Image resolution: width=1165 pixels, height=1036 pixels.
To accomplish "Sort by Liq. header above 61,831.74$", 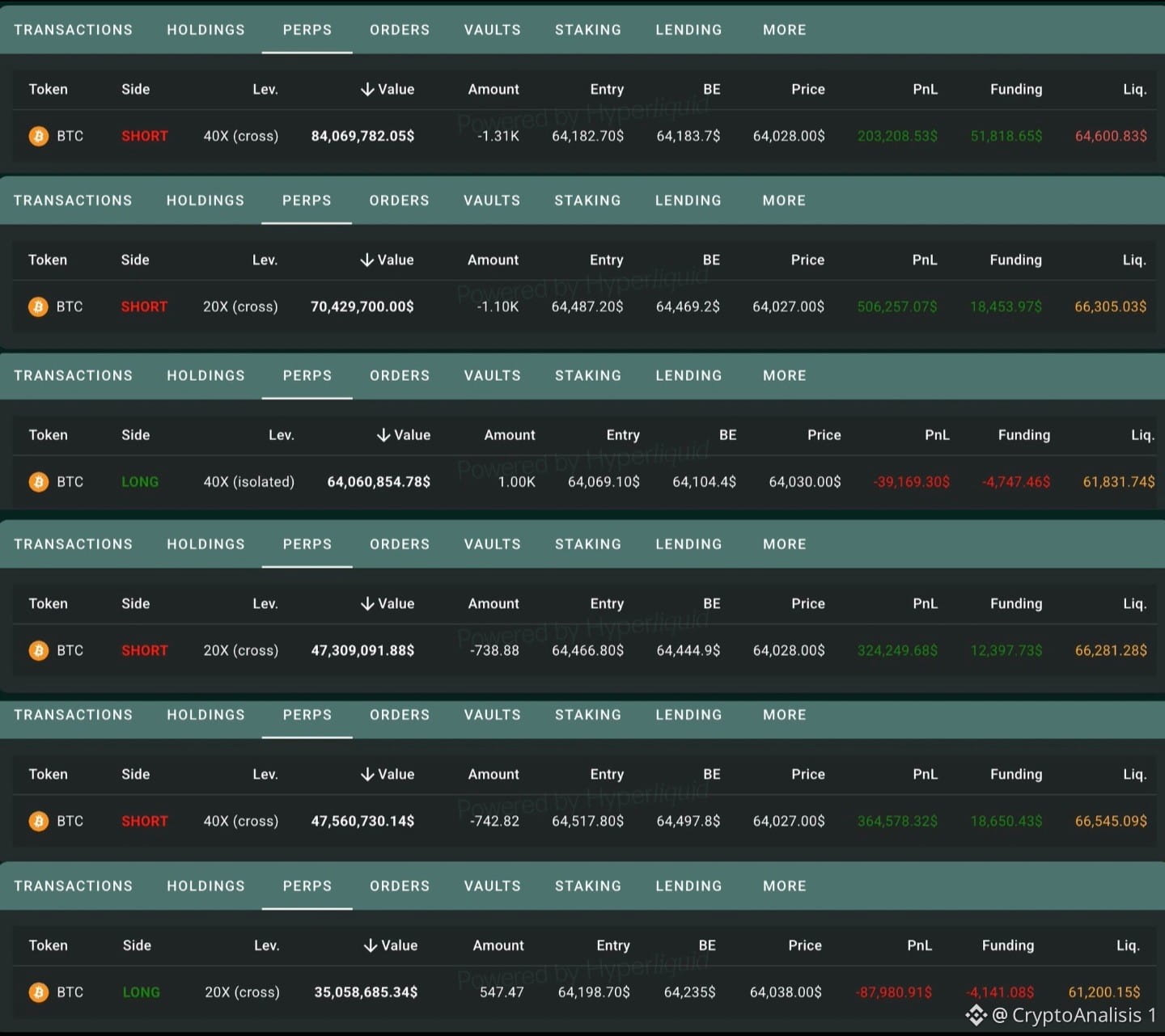I will (1142, 435).
